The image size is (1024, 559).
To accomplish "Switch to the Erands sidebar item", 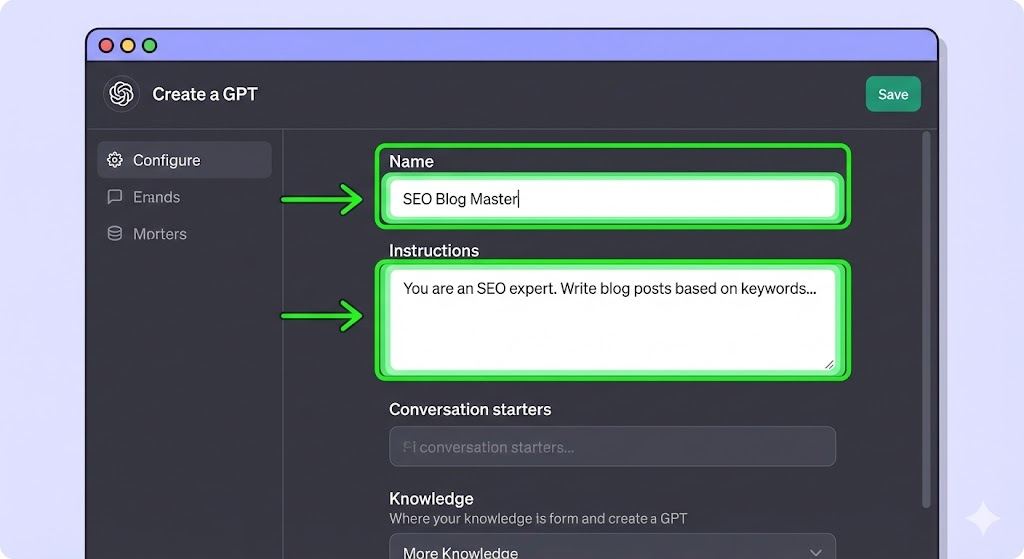I will (157, 197).
